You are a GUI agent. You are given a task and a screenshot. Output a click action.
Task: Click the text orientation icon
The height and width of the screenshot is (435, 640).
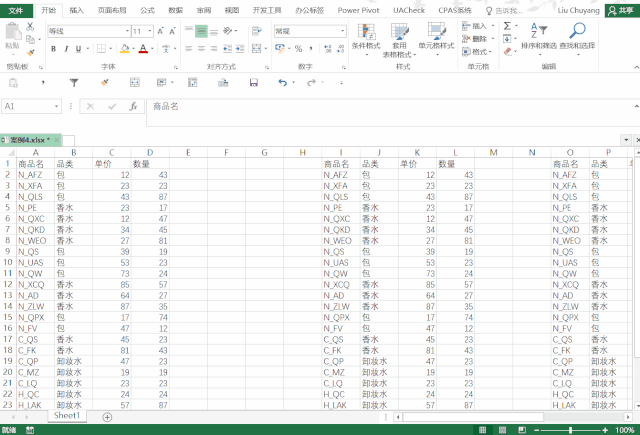[228, 31]
